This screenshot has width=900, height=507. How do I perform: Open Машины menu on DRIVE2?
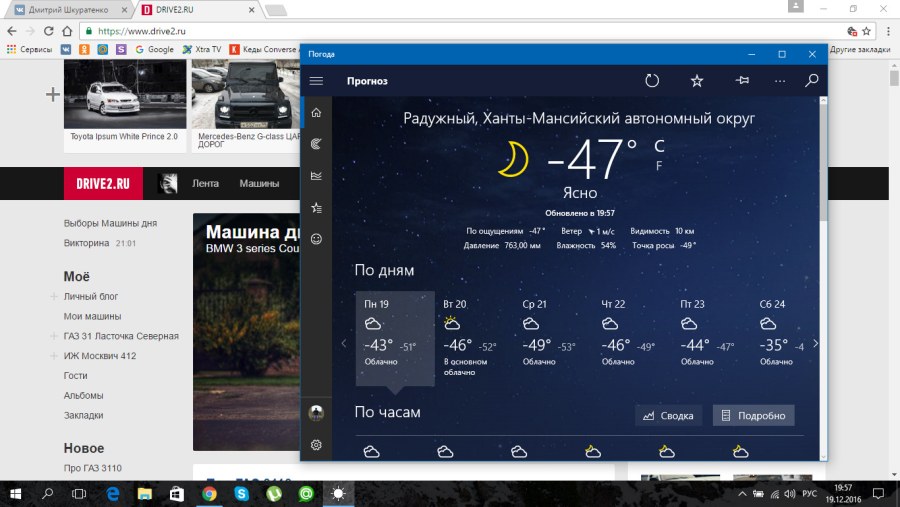[x=259, y=183]
